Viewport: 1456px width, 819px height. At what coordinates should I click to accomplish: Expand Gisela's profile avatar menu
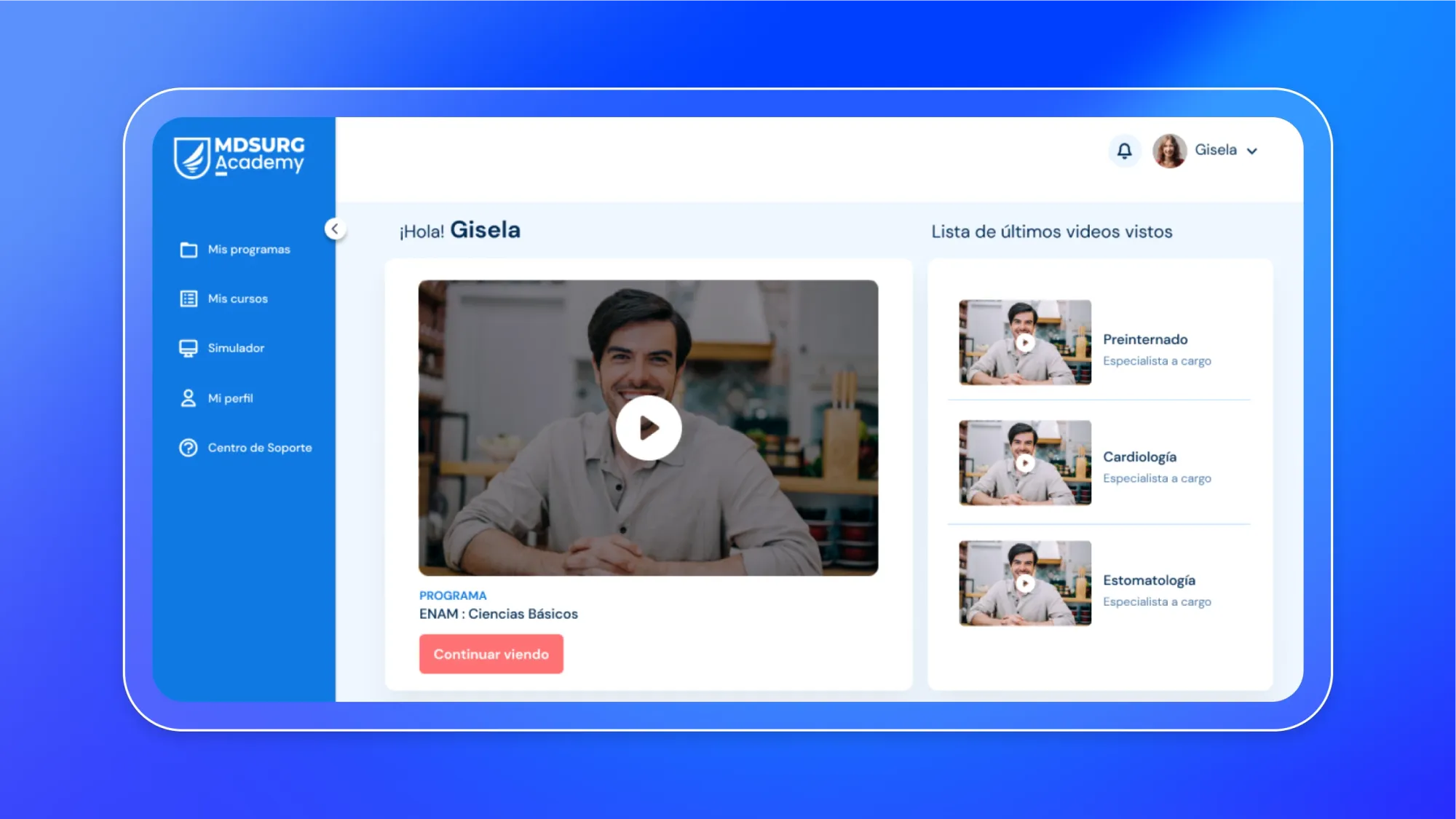pos(1170,151)
